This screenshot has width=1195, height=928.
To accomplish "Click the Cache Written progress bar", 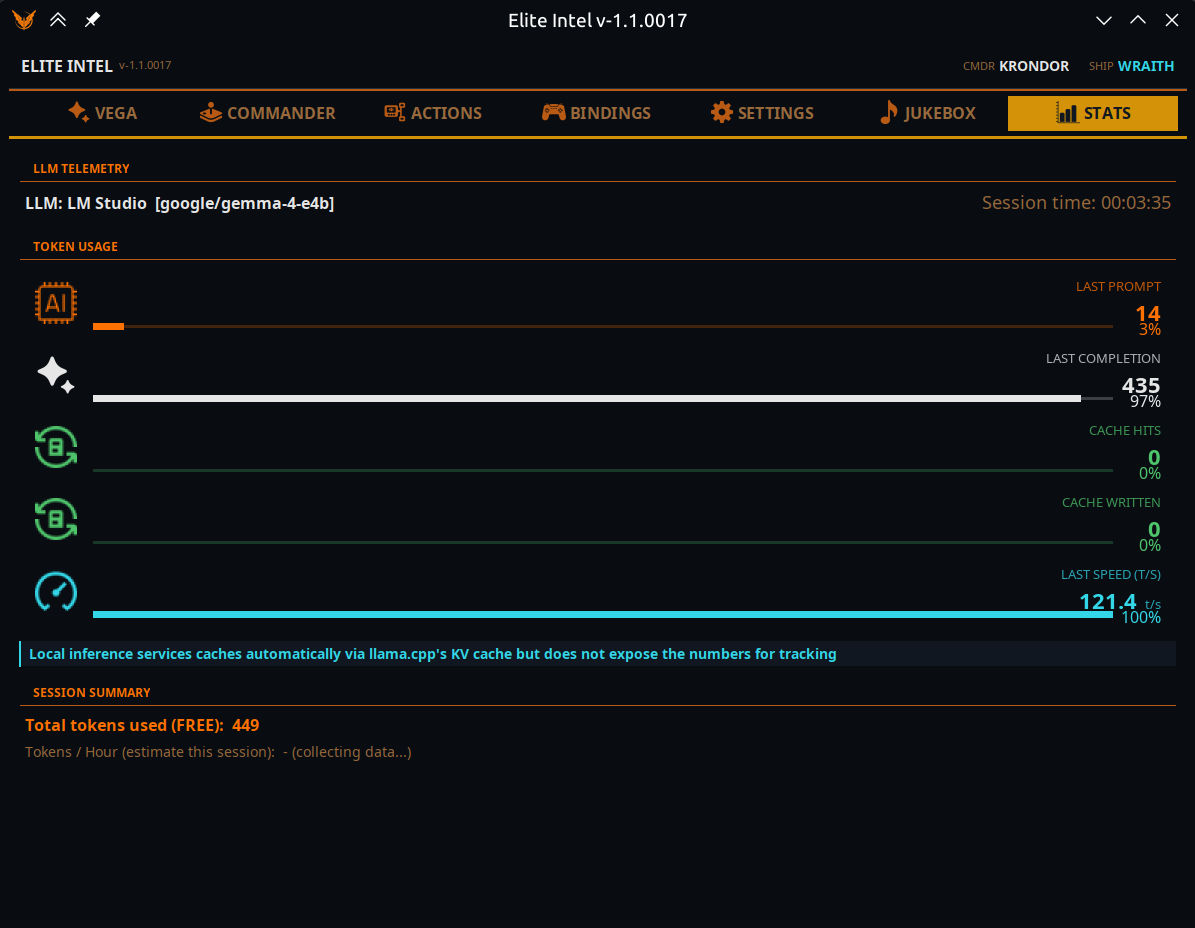I will [x=603, y=542].
